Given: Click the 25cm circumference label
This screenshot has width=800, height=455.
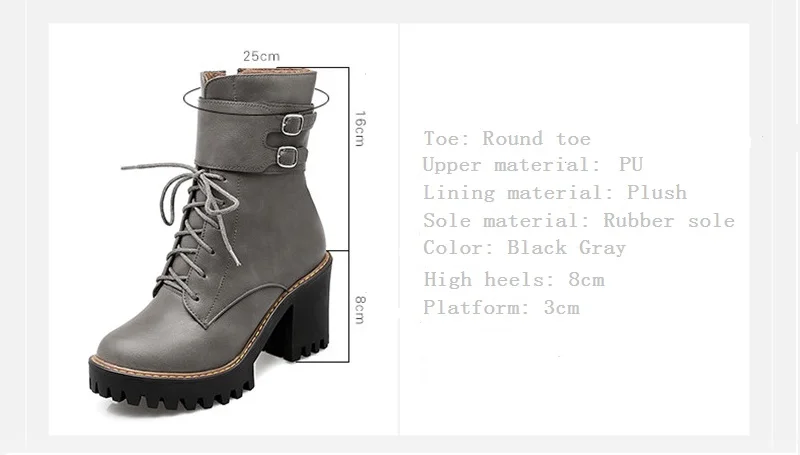Looking at the screenshot, I should coord(261,56).
